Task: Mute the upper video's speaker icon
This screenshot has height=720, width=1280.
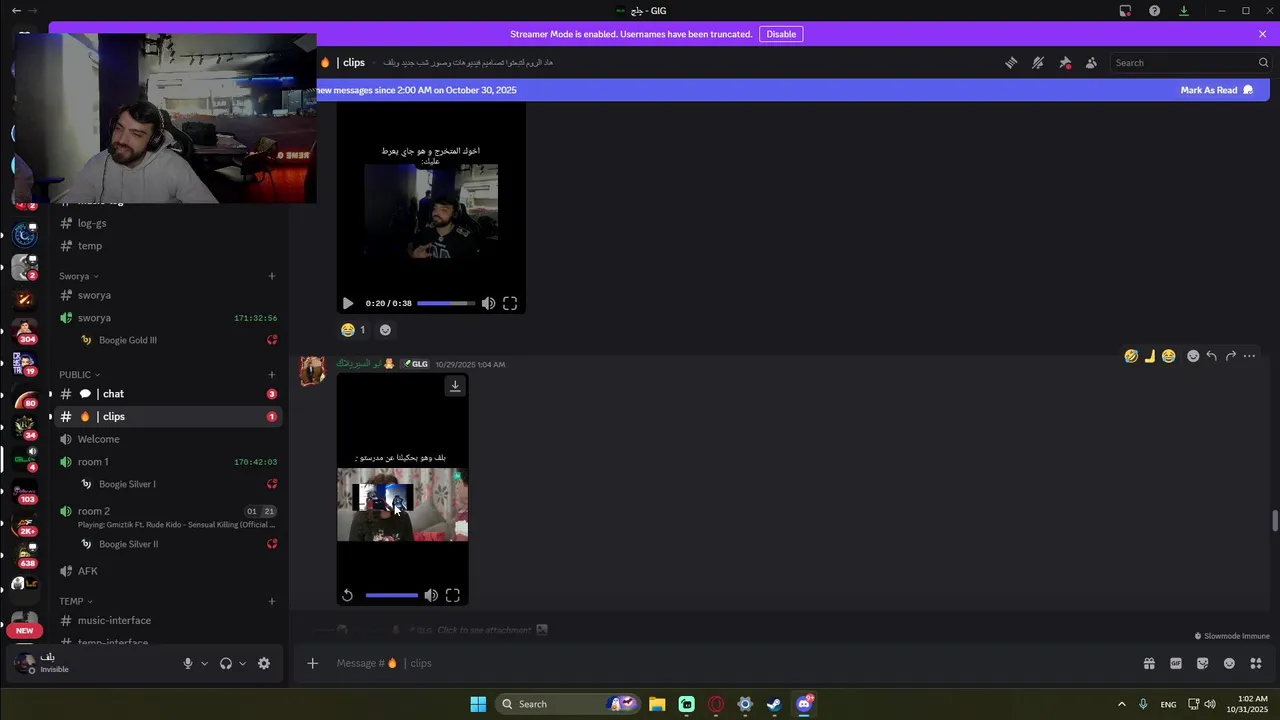Action: [x=488, y=303]
